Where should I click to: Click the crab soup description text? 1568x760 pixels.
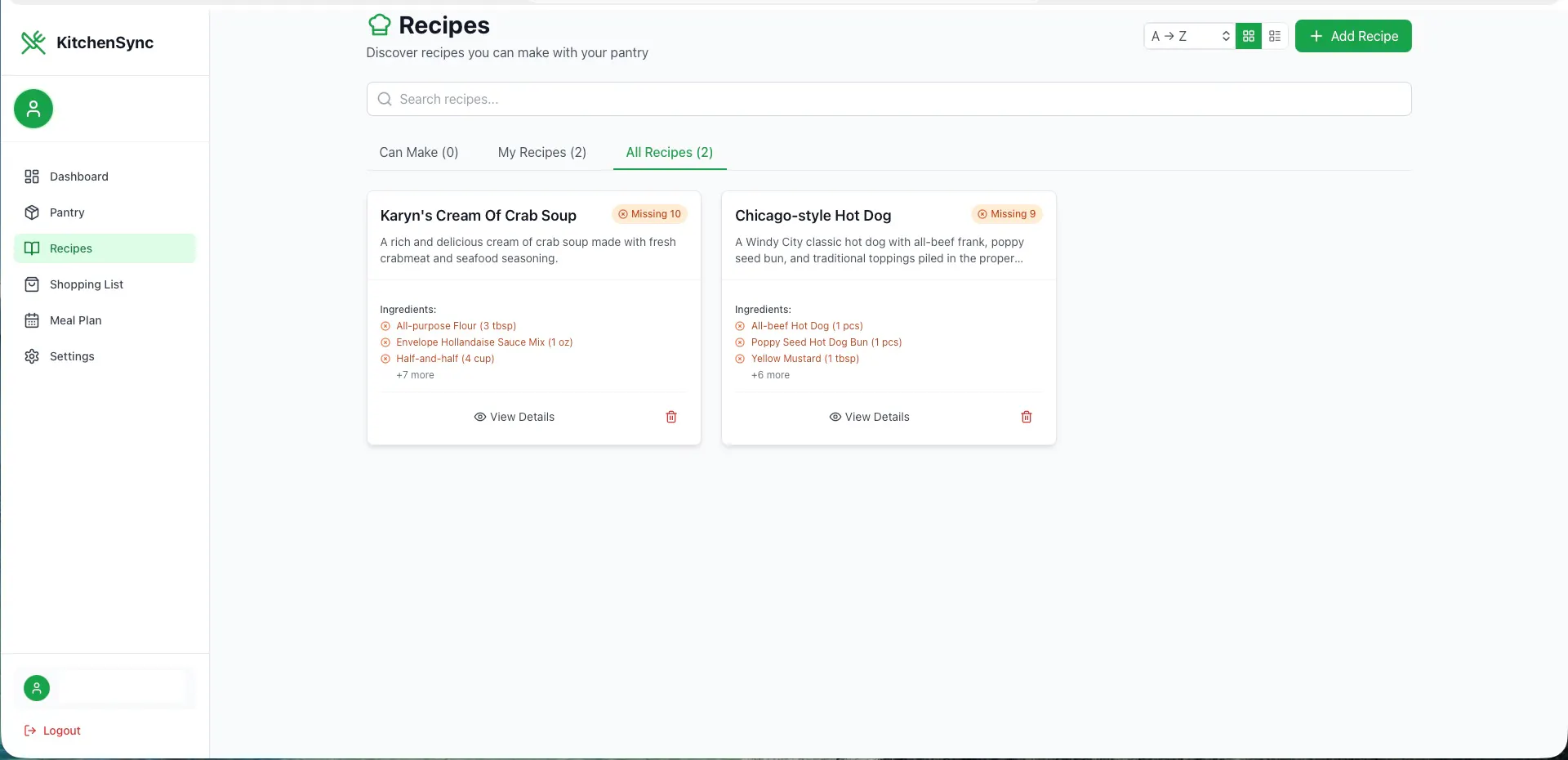click(528, 250)
